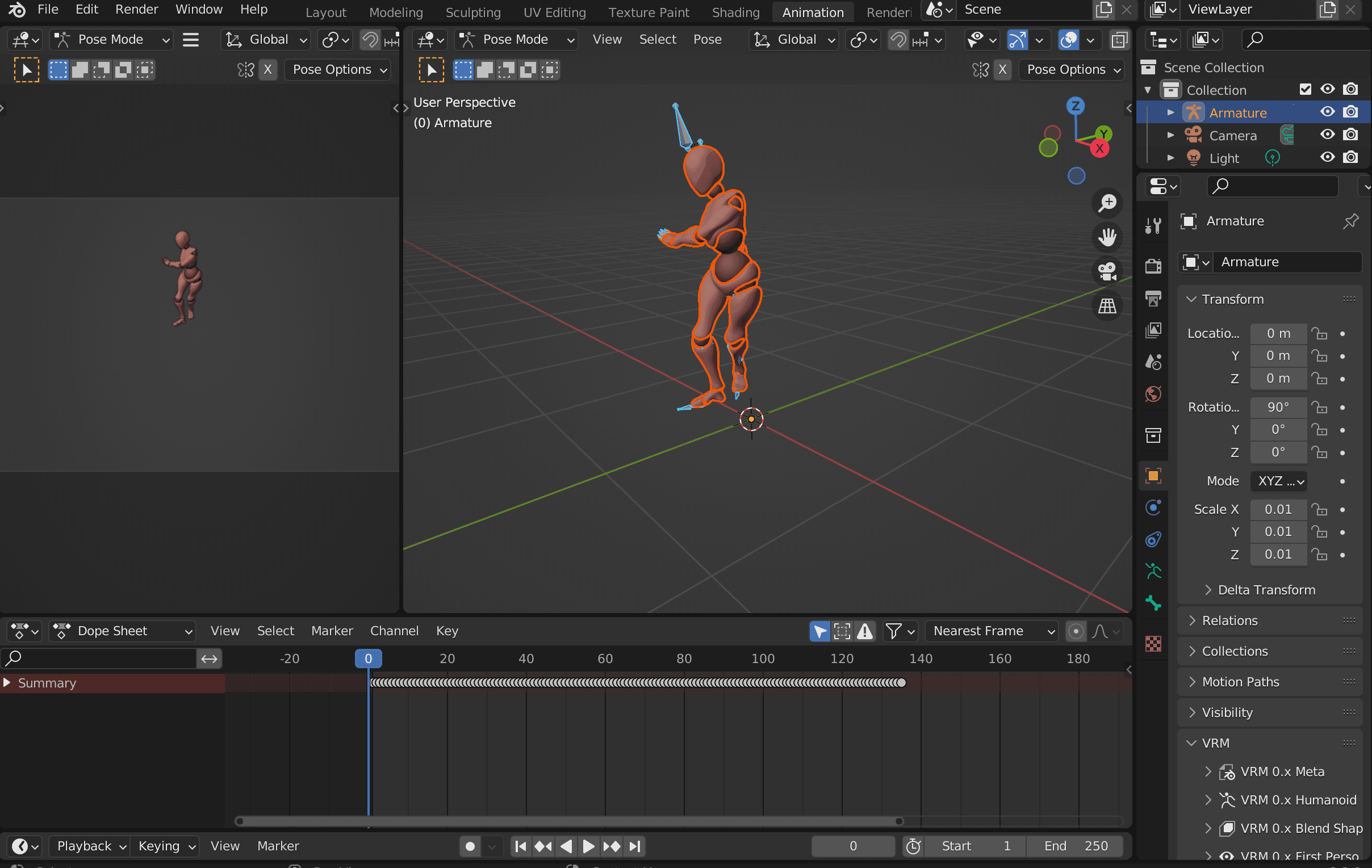Play the animation in reverse
Screen dimensions: 1372x868
566,846
